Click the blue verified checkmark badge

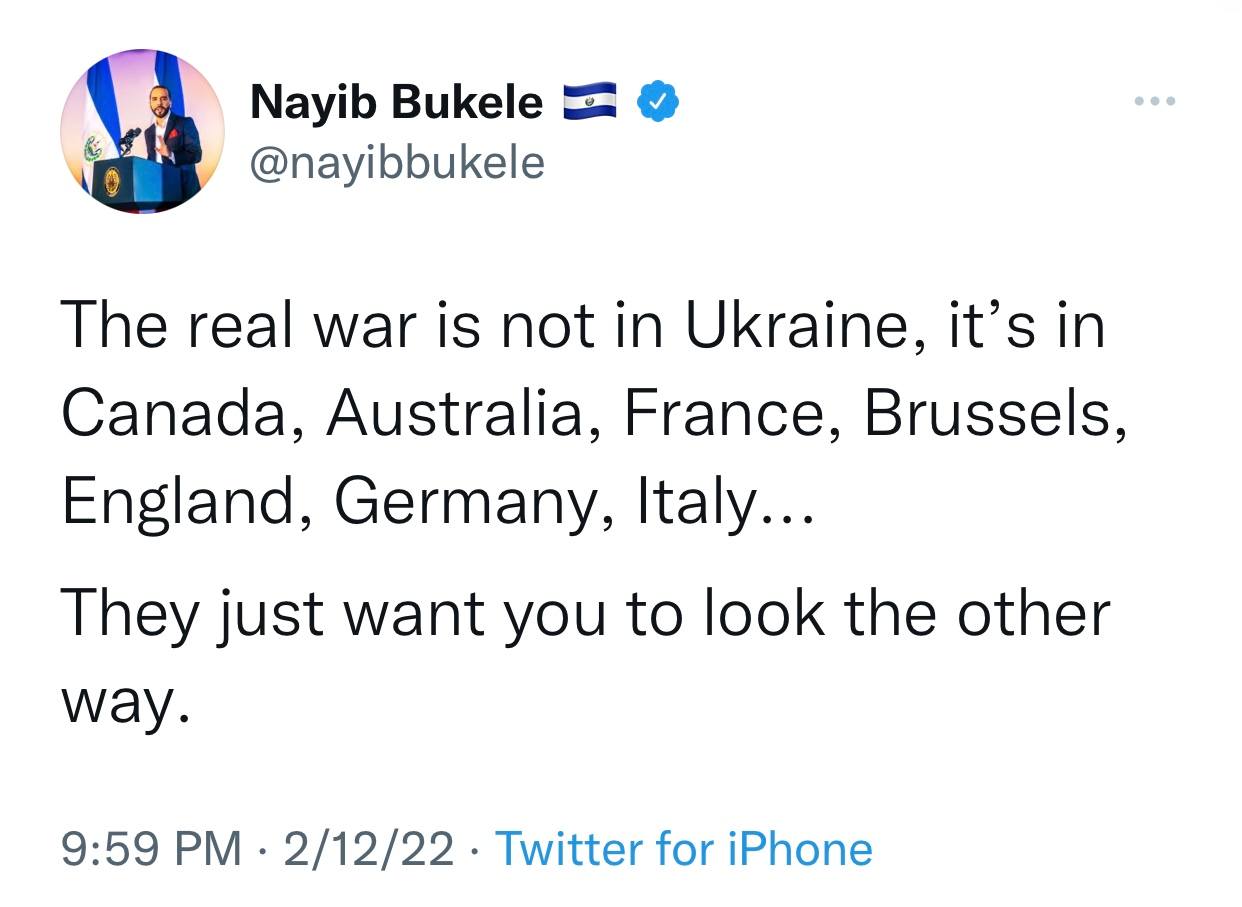(658, 102)
